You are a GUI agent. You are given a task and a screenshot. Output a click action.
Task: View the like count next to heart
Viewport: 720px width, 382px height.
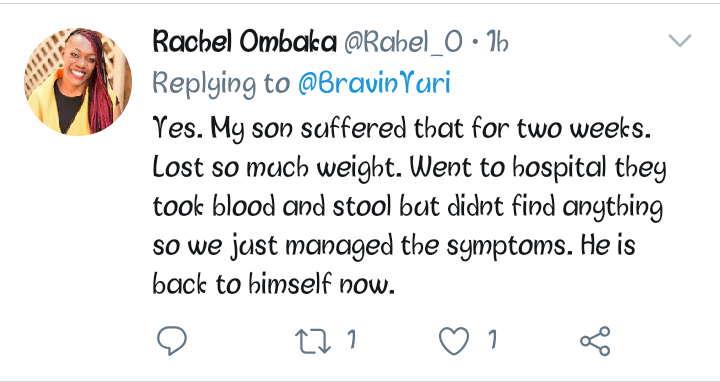[492, 340]
